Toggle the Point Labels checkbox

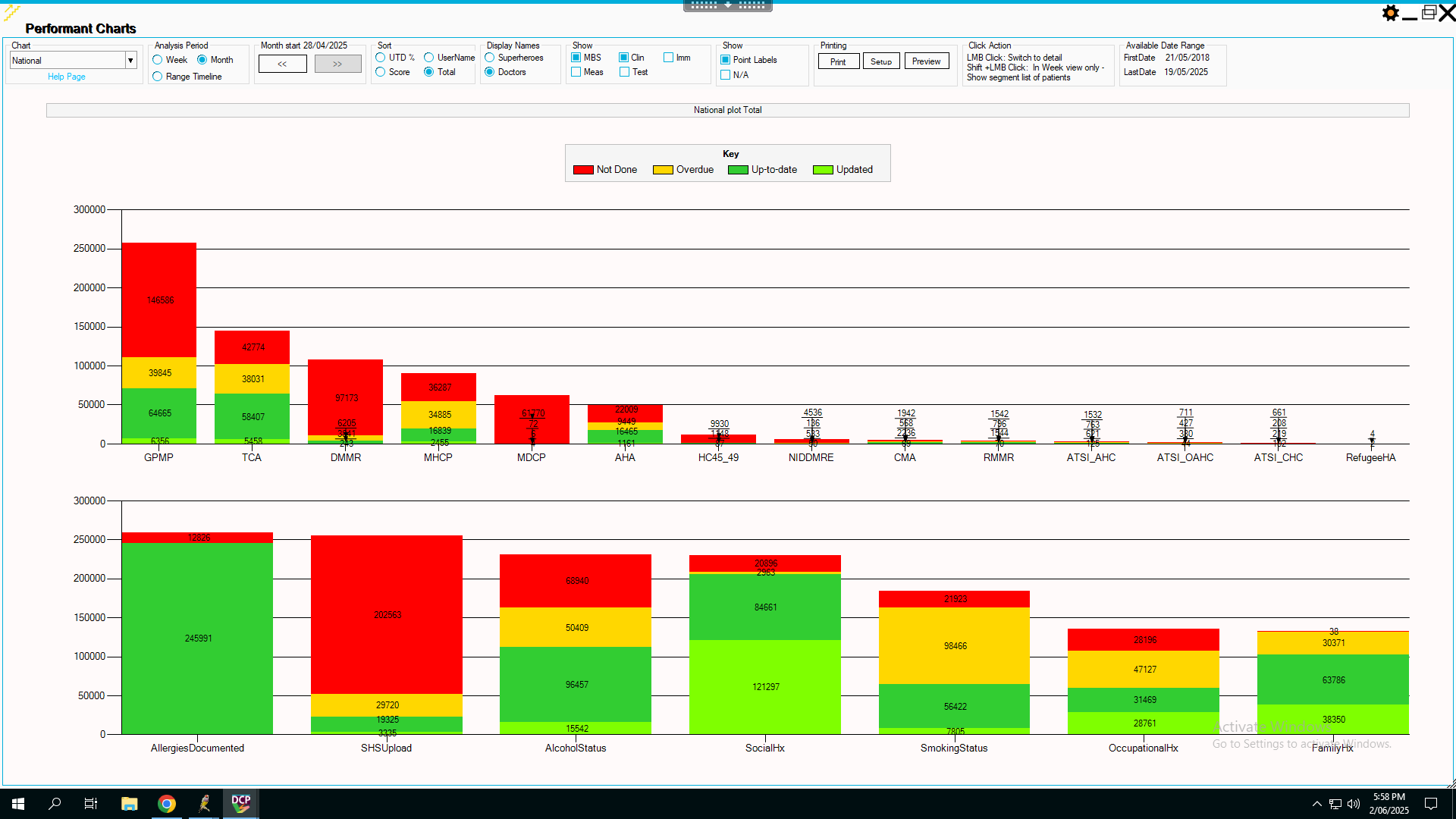coord(726,60)
